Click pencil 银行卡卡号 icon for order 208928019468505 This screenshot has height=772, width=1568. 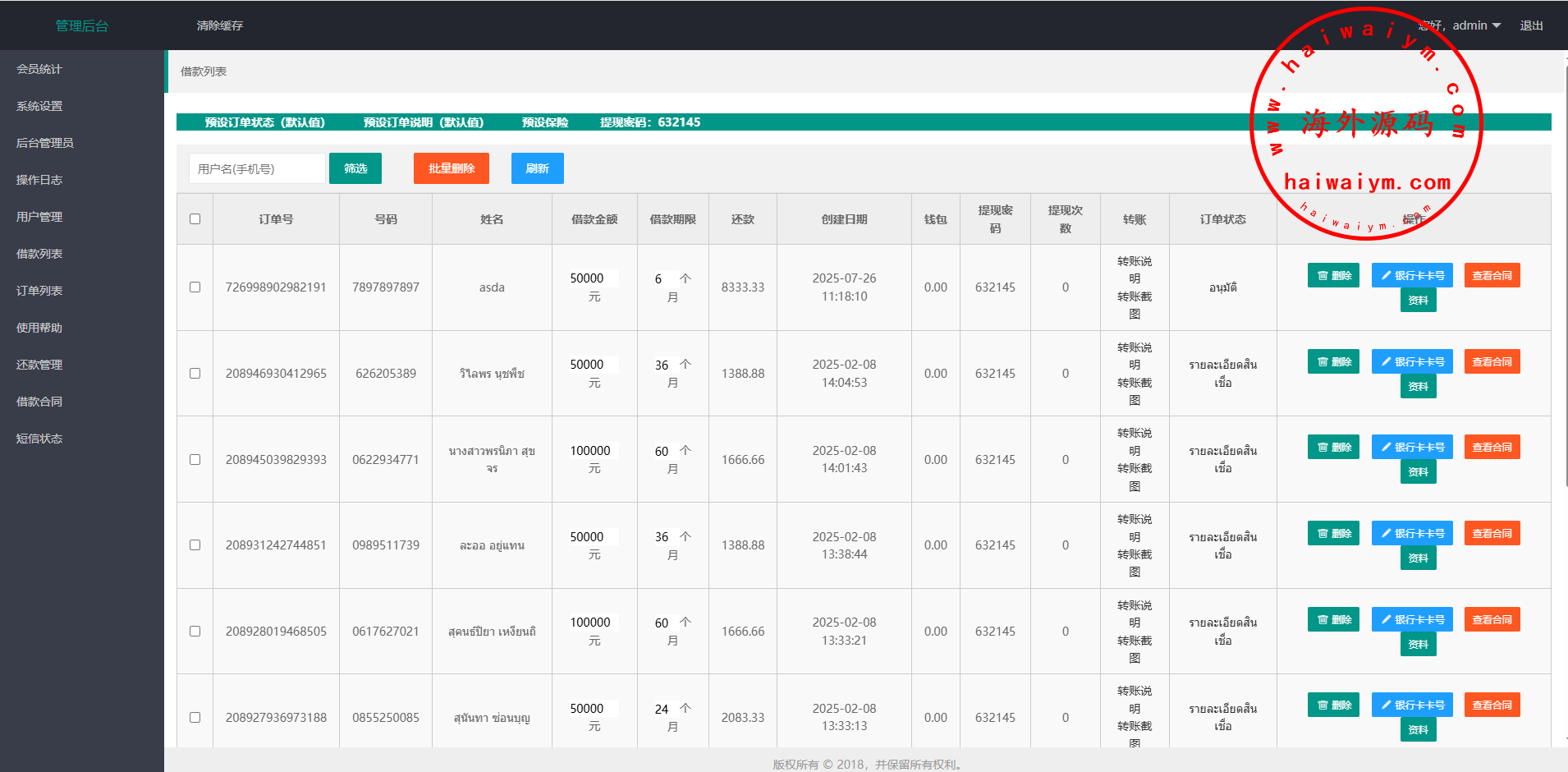[1387, 620]
